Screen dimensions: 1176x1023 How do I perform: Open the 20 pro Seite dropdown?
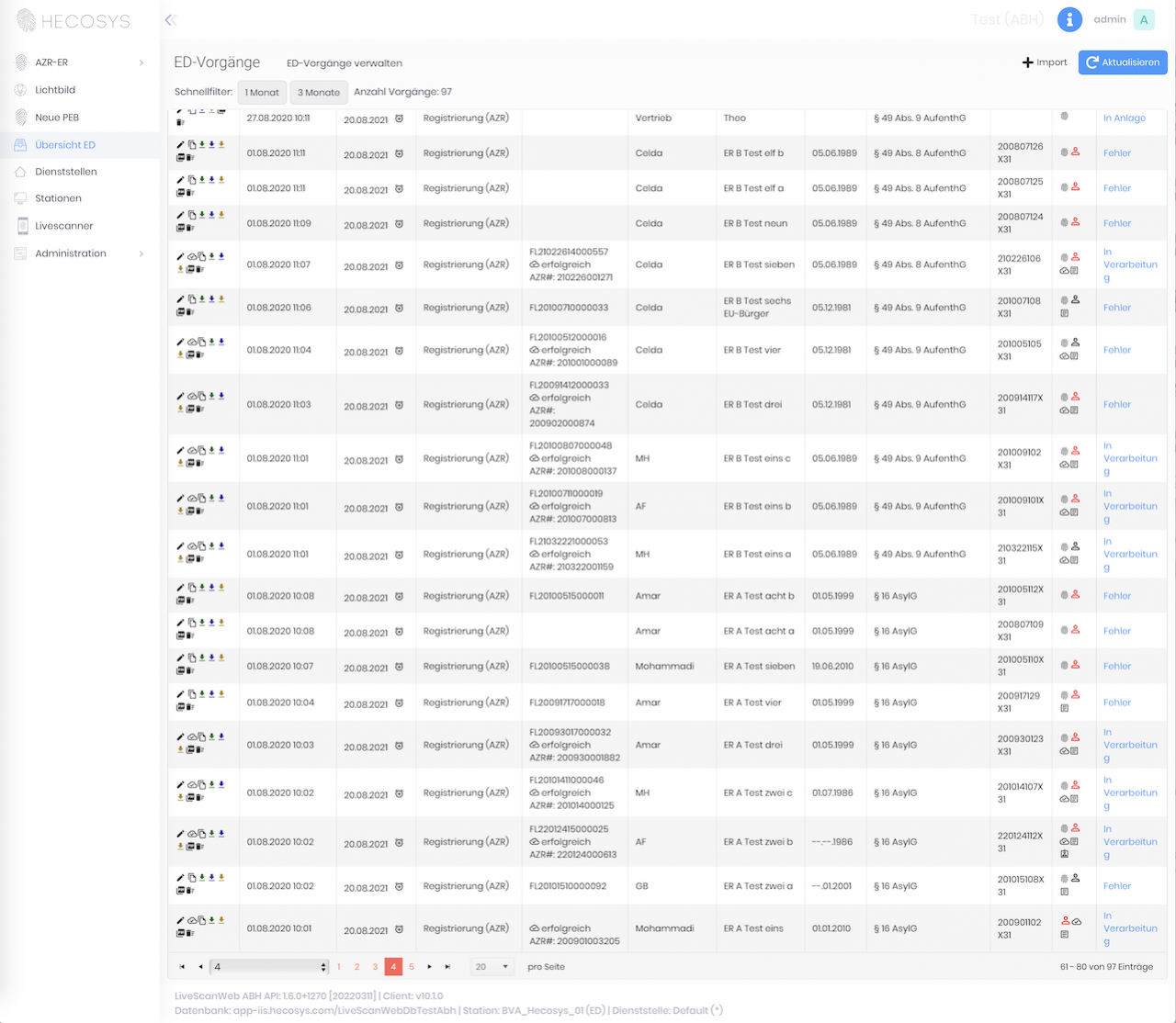[492, 967]
